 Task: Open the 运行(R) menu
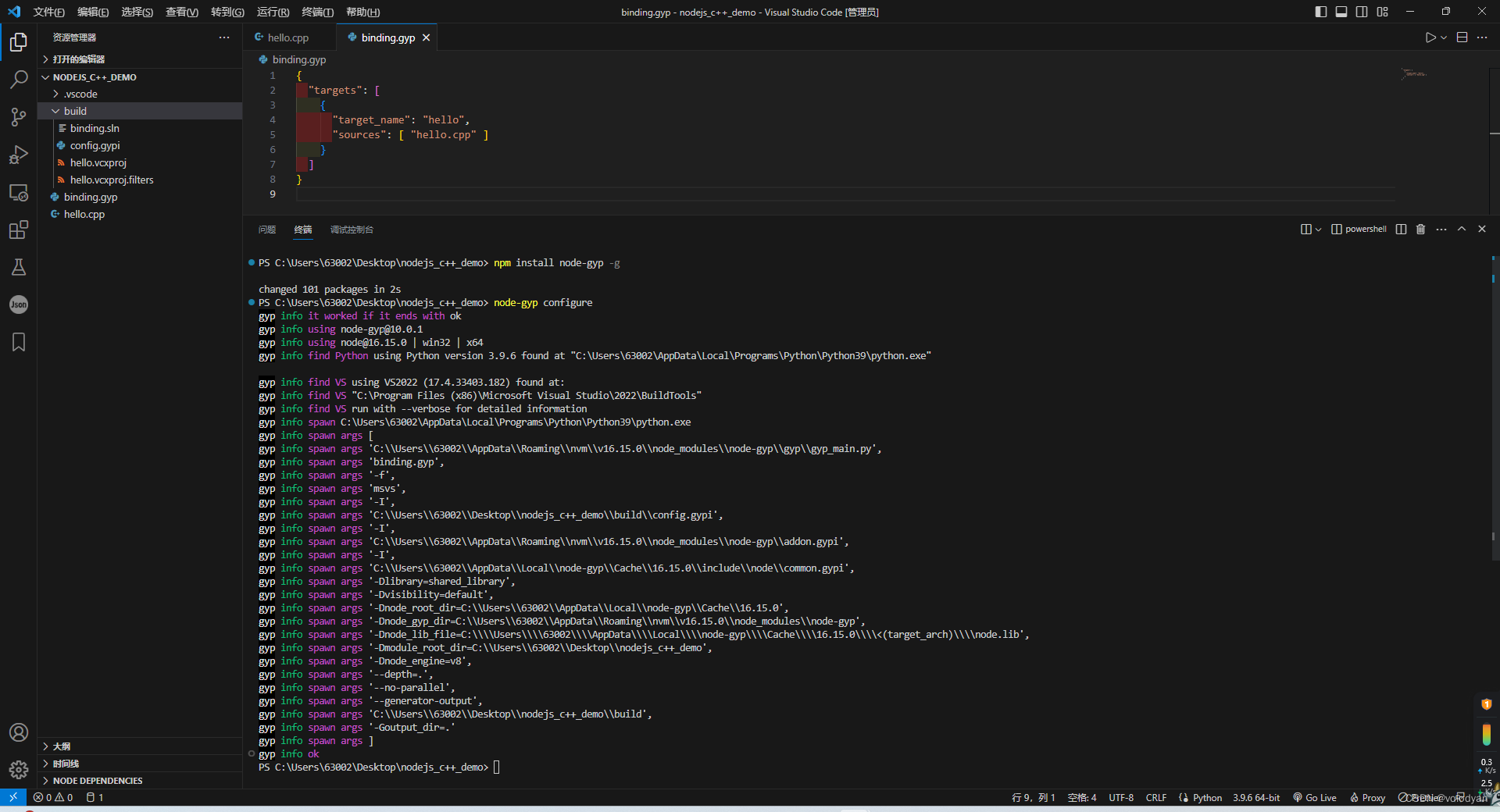pos(273,12)
